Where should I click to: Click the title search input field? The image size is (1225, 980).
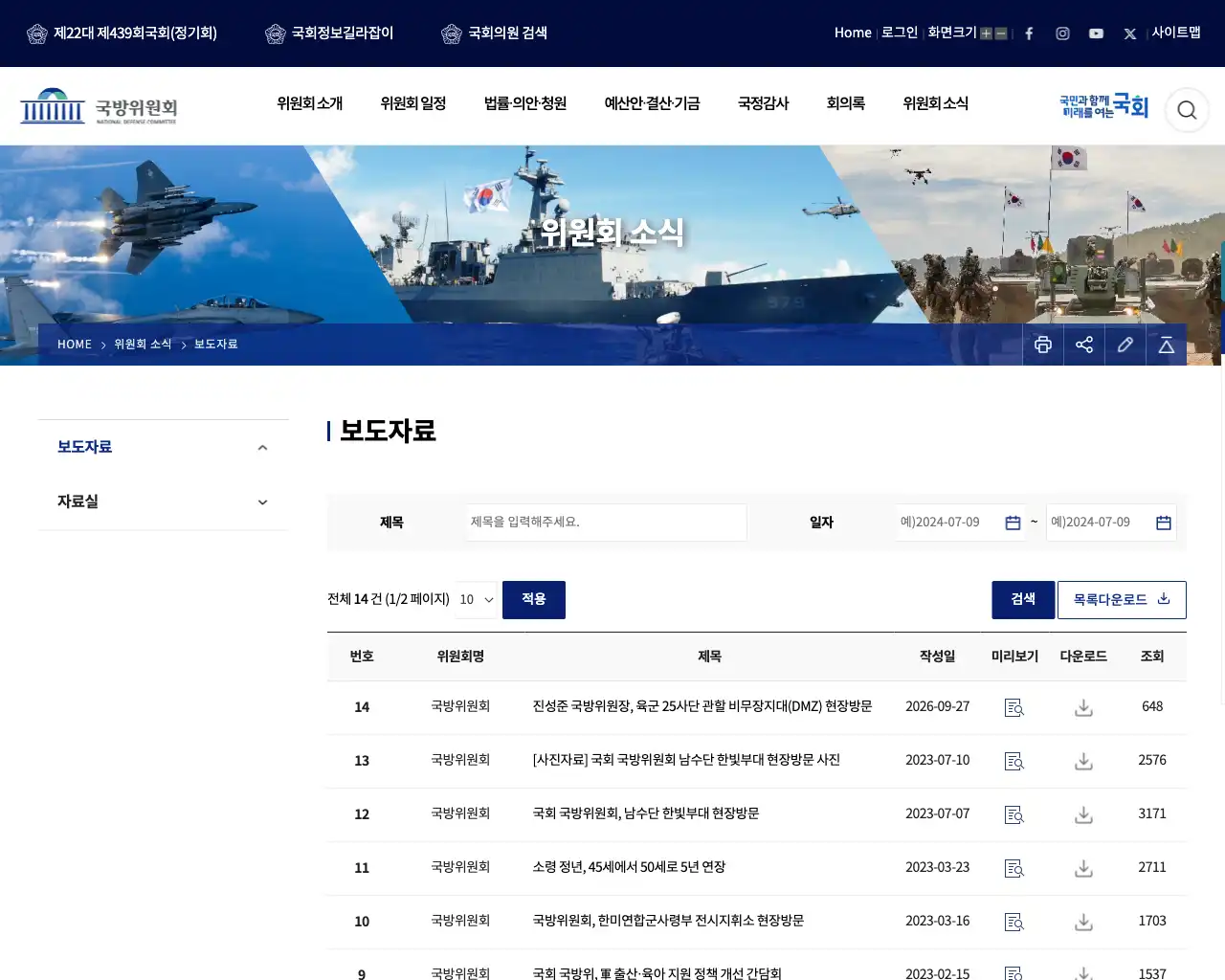click(607, 523)
